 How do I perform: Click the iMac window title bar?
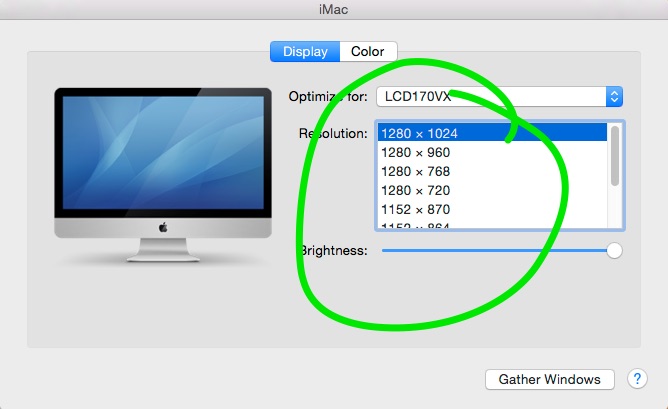point(334,9)
